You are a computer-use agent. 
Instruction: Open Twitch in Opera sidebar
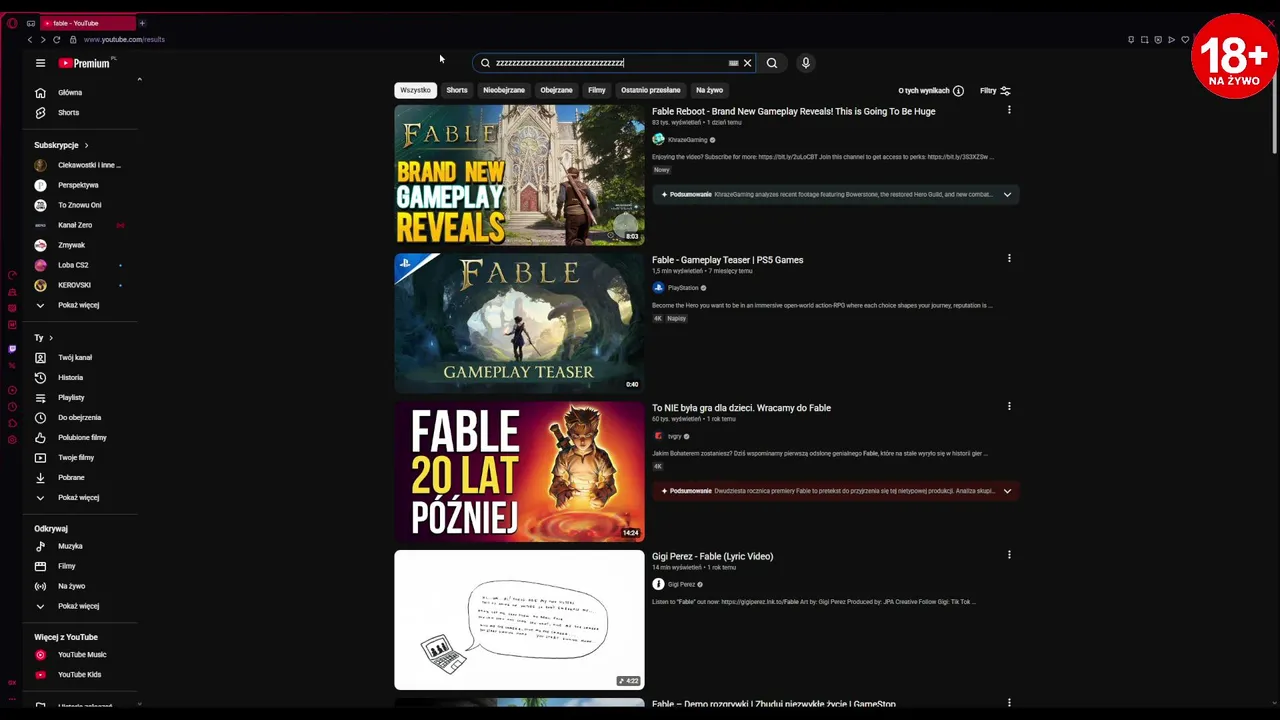click(x=12, y=349)
